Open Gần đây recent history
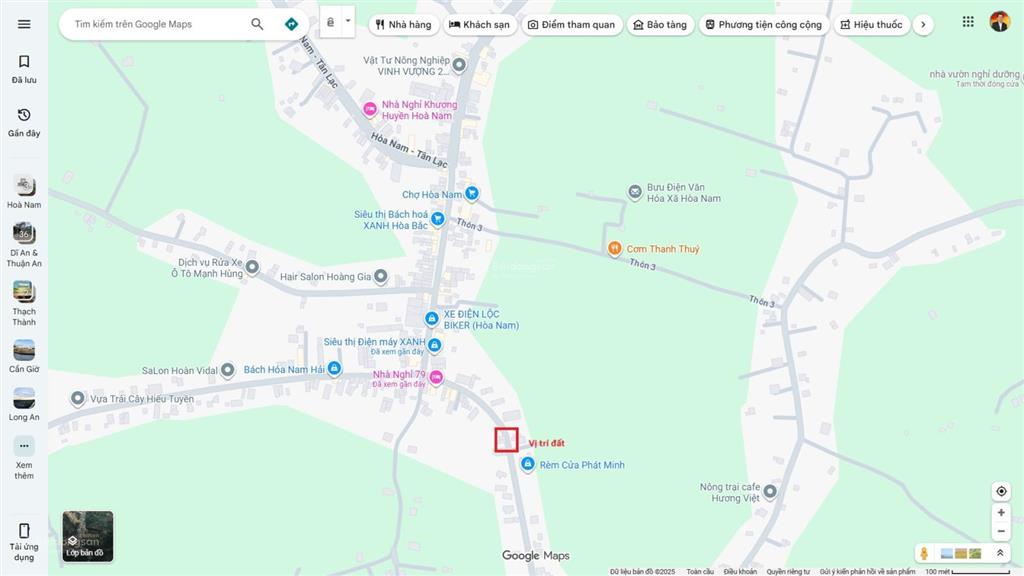Viewport: 1024px width, 576px height. click(x=24, y=122)
